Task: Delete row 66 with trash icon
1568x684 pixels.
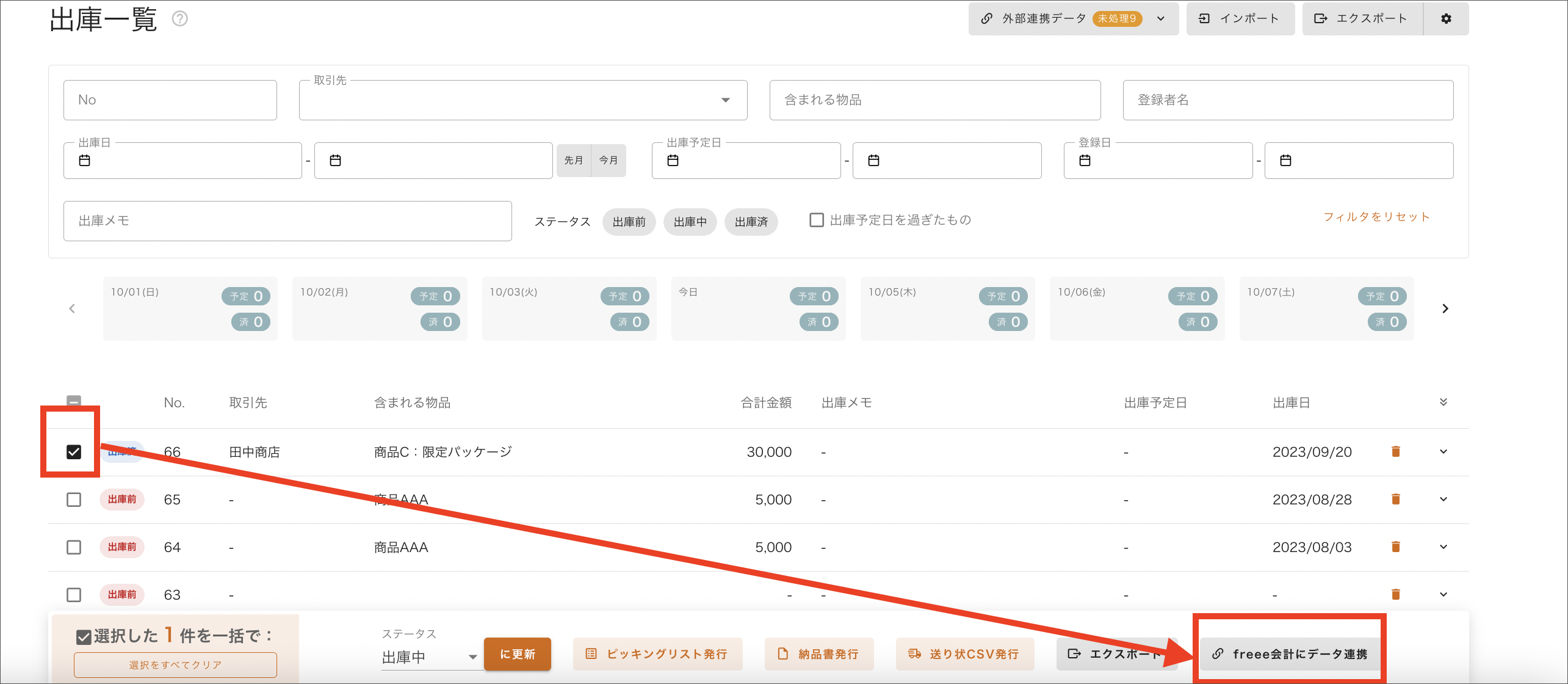Action: pyautogui.click(x=1395, y=451)
